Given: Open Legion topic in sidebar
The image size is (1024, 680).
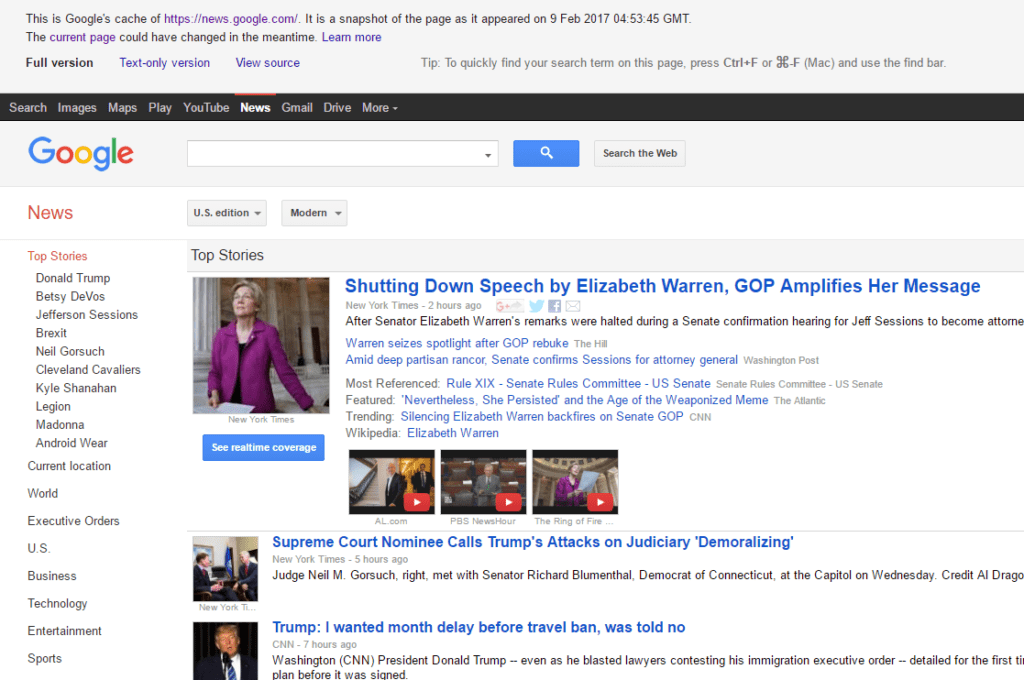Looking at the screenshot, I should pos(54,406).
